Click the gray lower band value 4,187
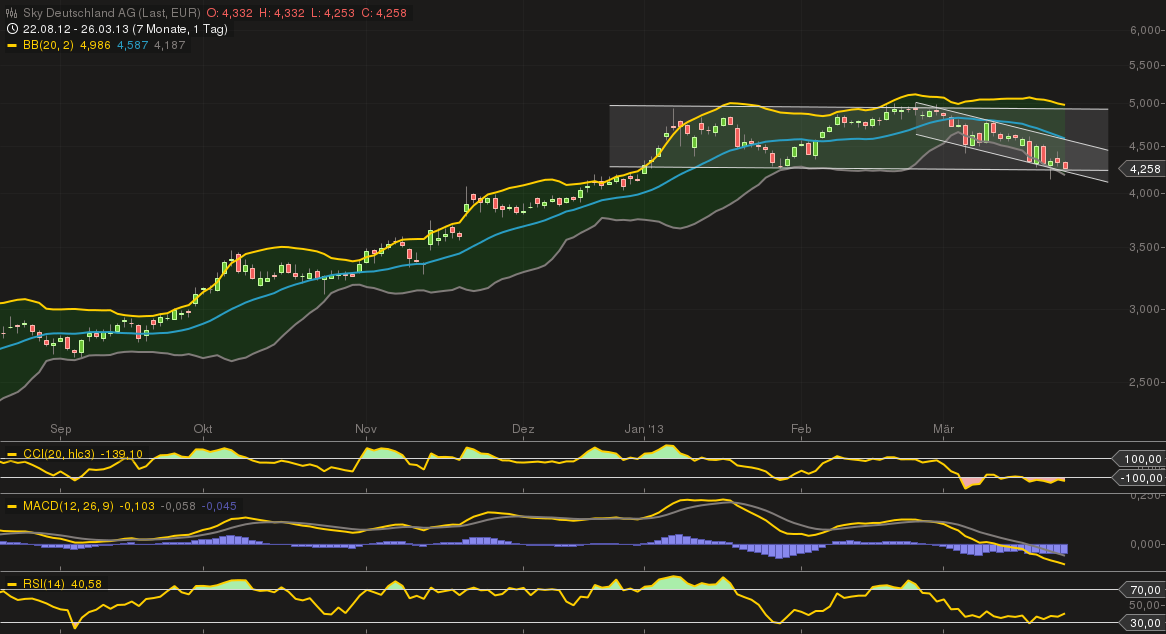Image resolution: width=1166 pixels, height=634 pixels. 170,45
